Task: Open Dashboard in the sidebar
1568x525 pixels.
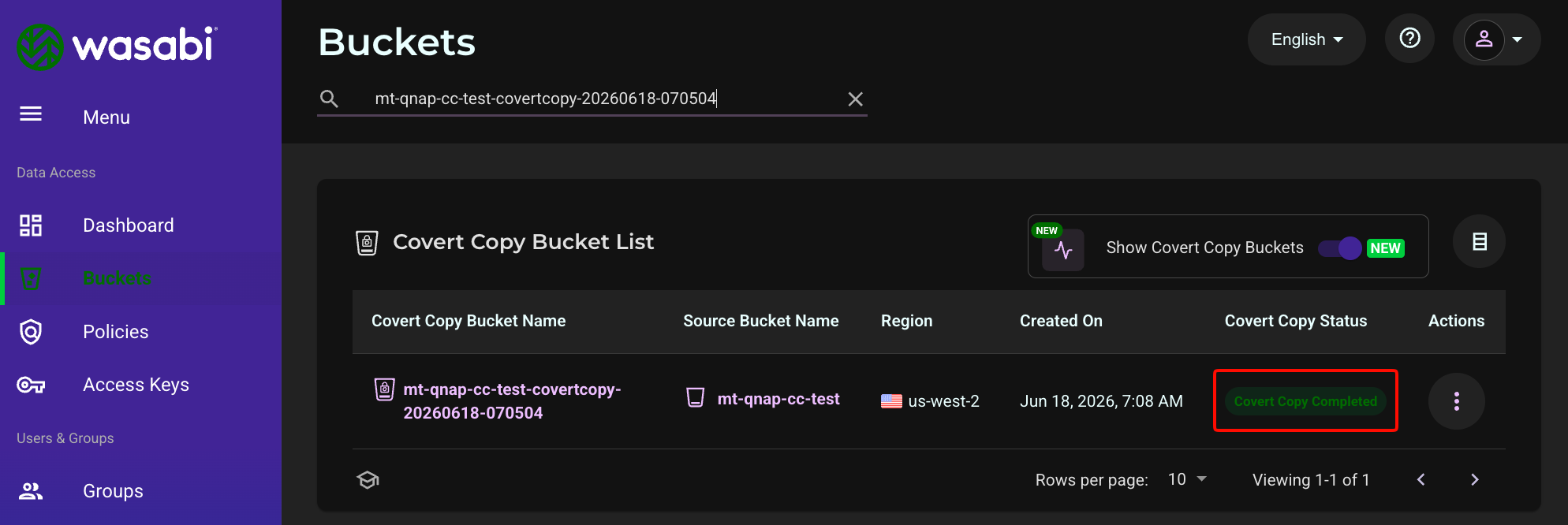Action: click(129, 225)
